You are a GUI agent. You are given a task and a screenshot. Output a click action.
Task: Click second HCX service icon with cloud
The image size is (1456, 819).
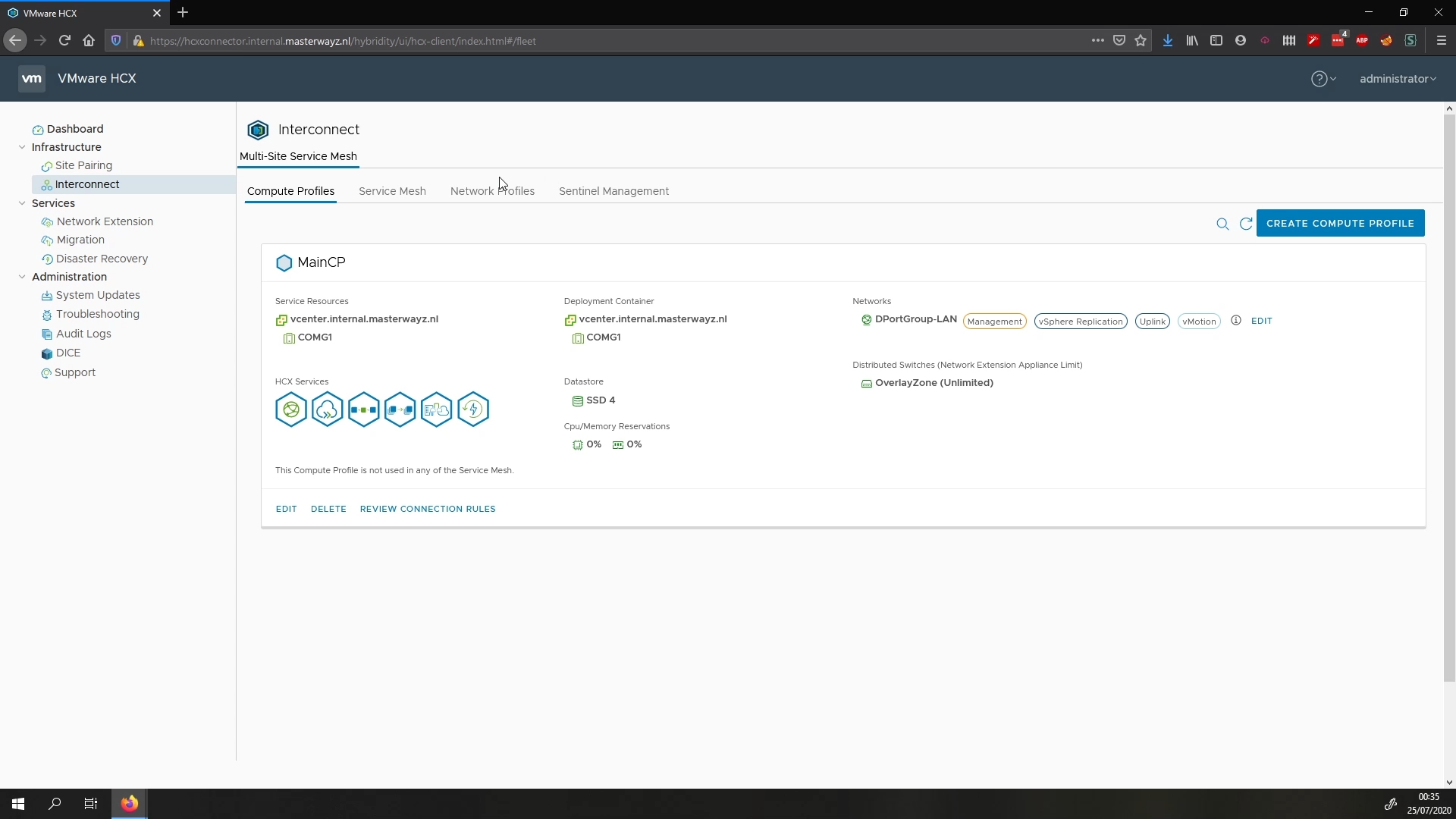327,409
